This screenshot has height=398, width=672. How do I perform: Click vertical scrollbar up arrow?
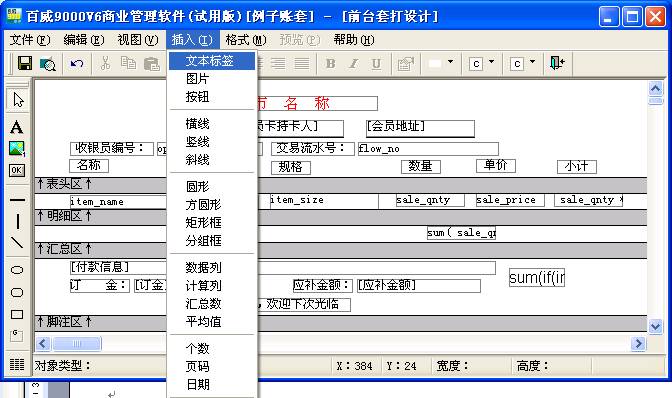click(655, 89)
